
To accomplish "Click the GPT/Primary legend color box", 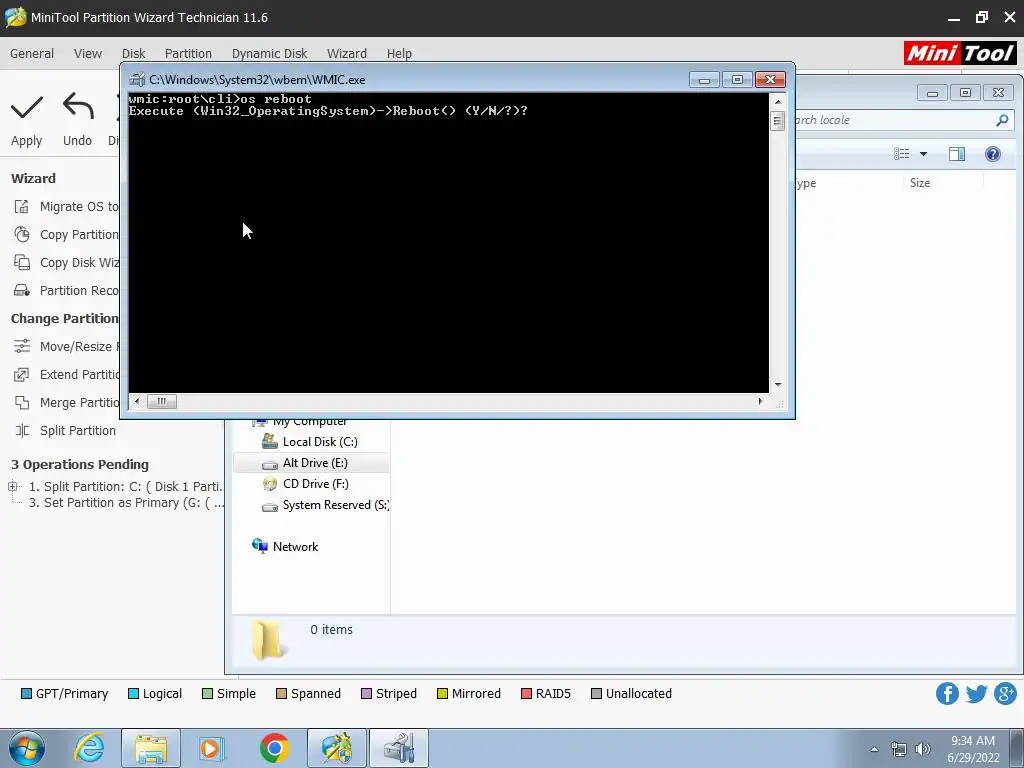I will pos(26,694).
